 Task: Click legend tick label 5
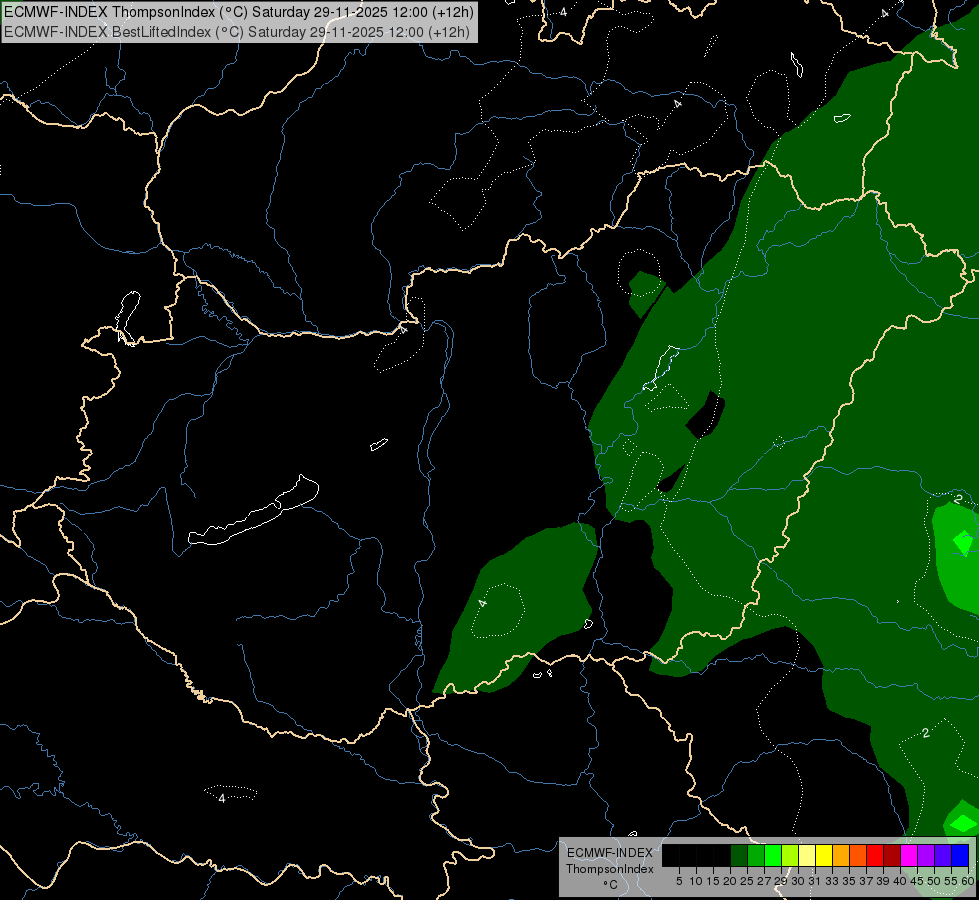[x=679, y=881]
